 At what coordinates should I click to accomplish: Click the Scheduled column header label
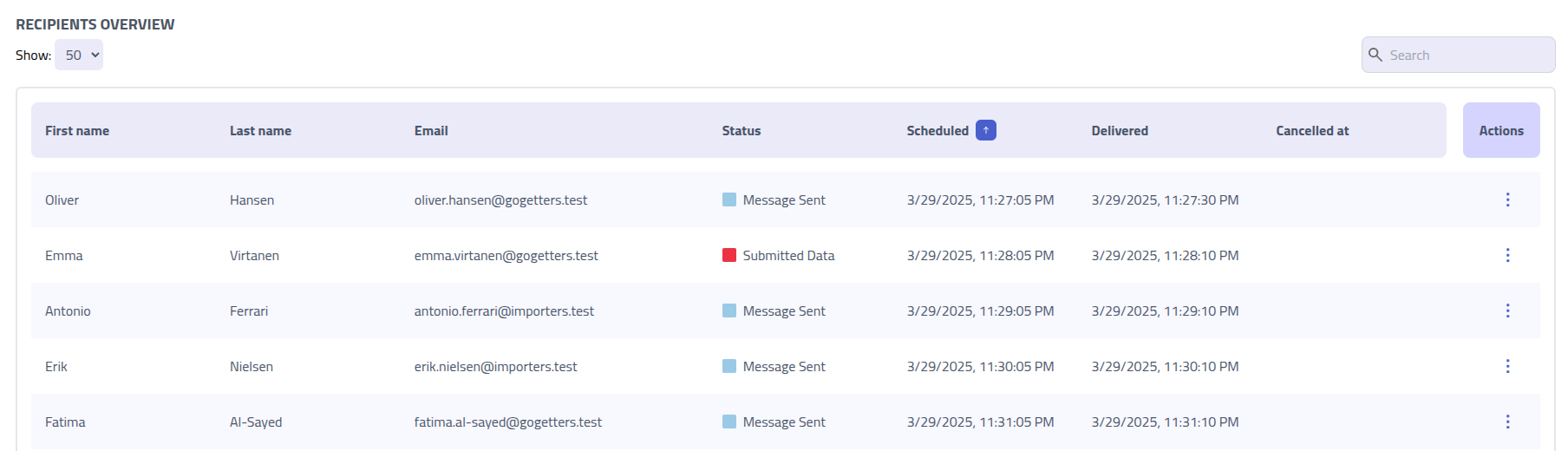pos(938,131)
